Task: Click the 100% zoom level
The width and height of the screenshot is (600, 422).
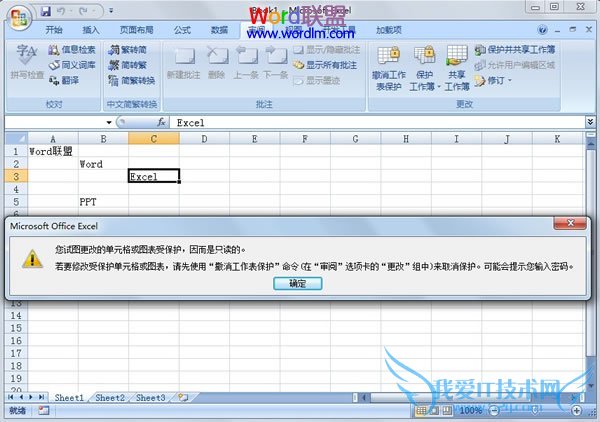Action: tap(470, 411)
